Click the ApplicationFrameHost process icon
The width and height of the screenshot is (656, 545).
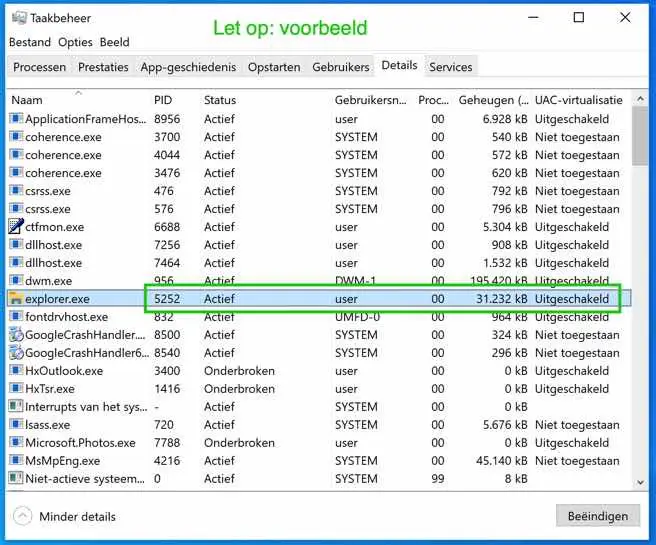coord(16,118)
